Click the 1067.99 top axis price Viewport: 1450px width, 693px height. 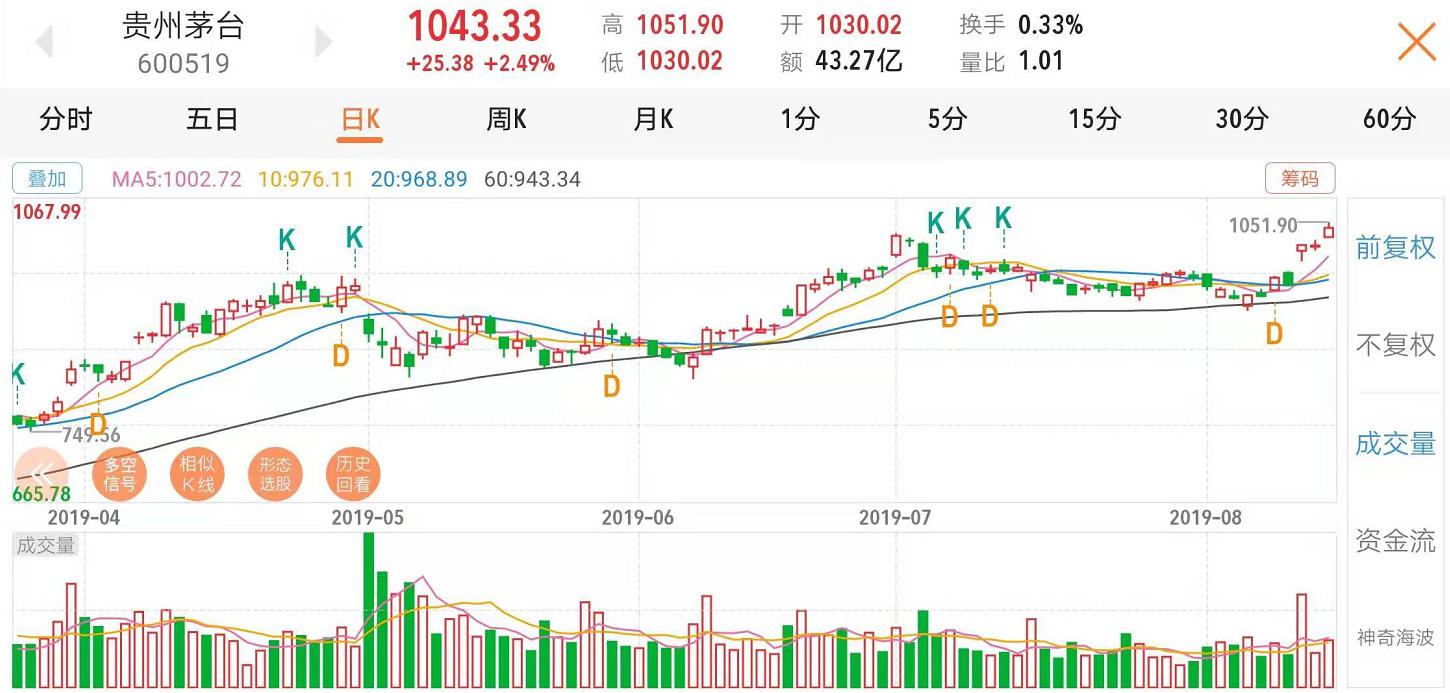[46, 212]
